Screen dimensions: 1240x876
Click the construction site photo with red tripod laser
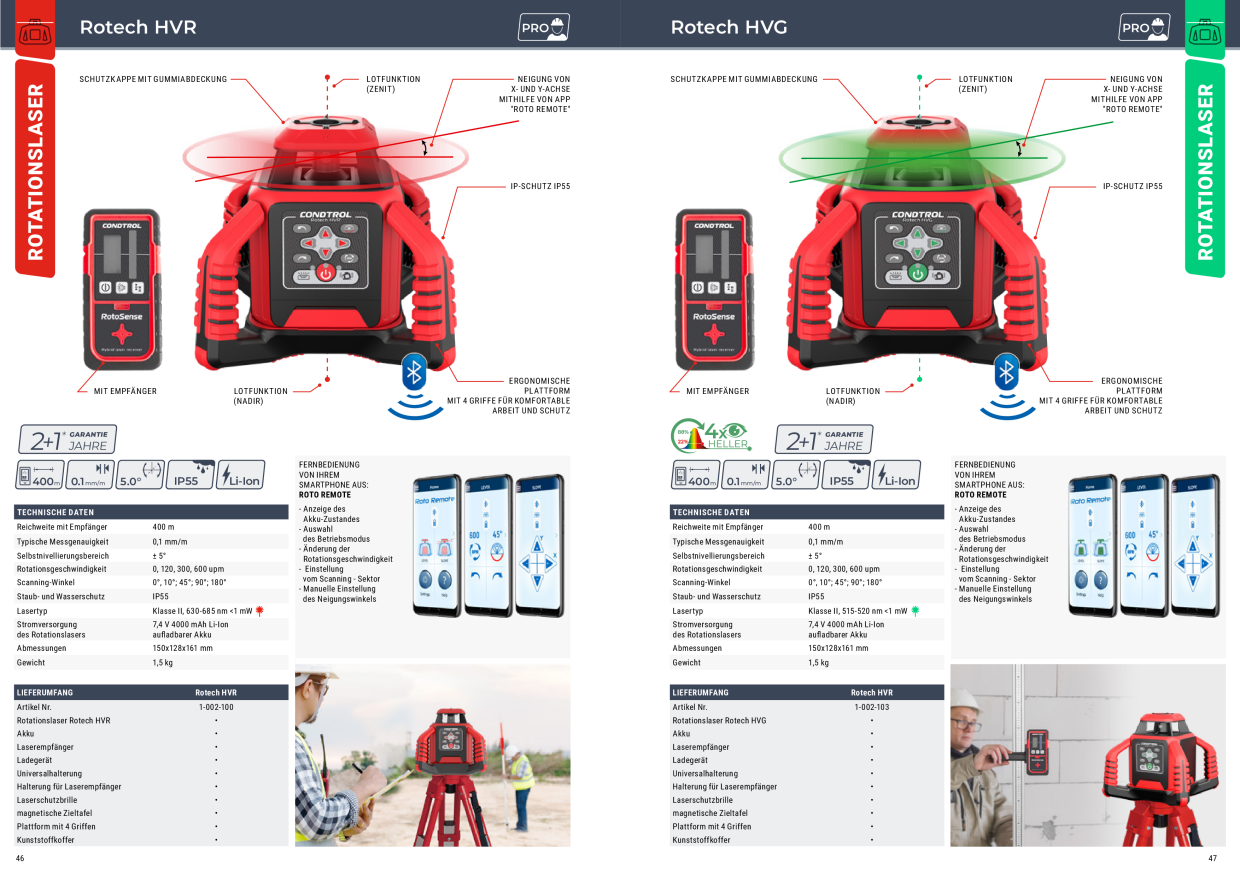pos(432,755)
